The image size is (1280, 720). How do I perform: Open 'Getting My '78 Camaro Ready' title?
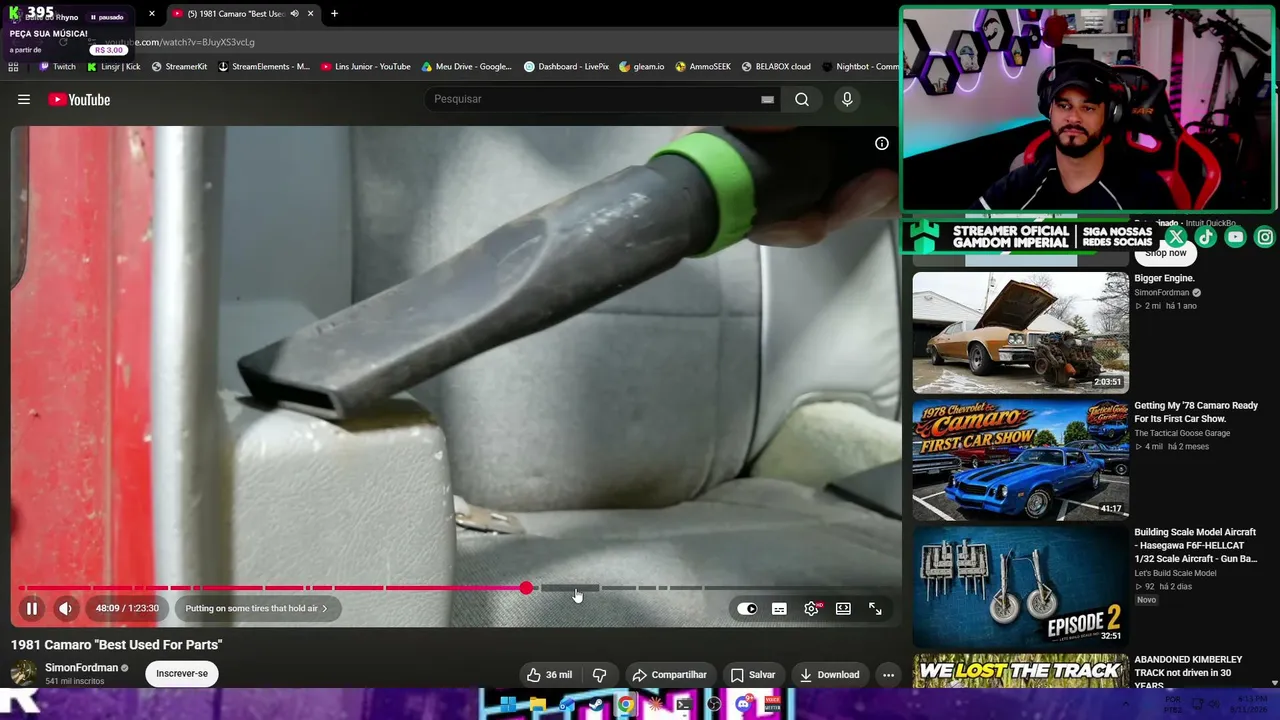(1196, 412)
